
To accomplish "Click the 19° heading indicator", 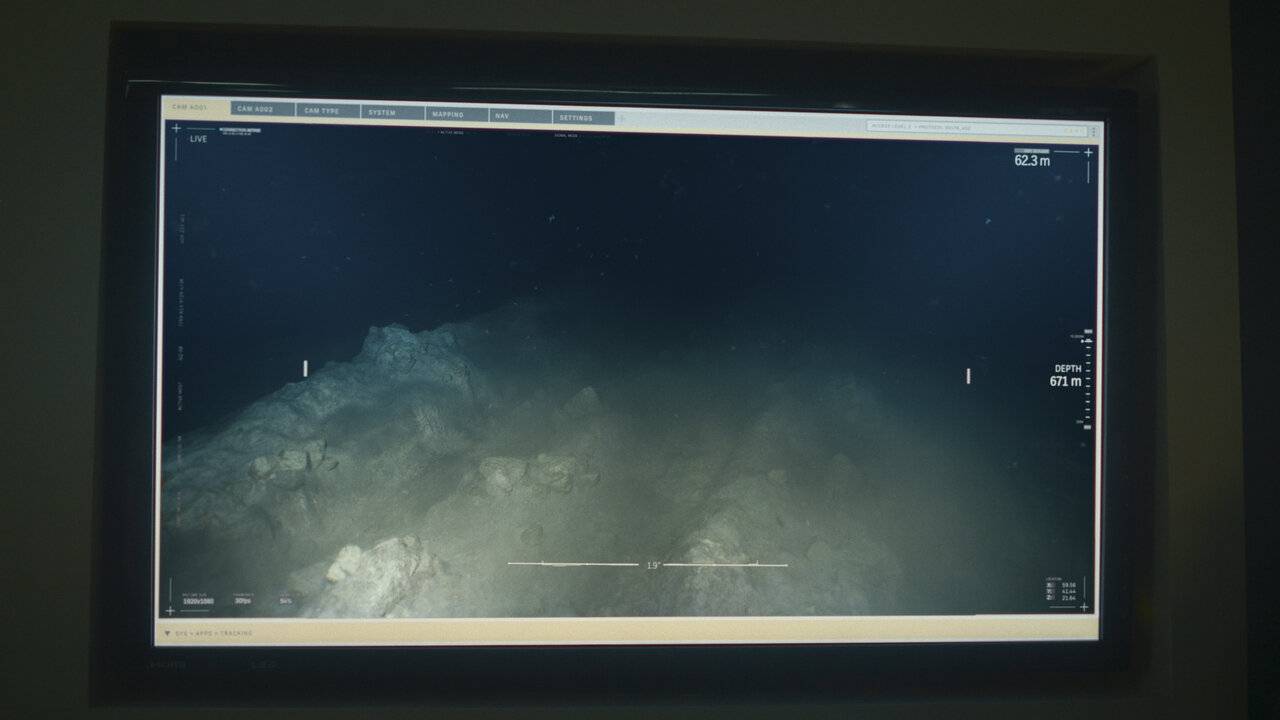I will [652, 565].
